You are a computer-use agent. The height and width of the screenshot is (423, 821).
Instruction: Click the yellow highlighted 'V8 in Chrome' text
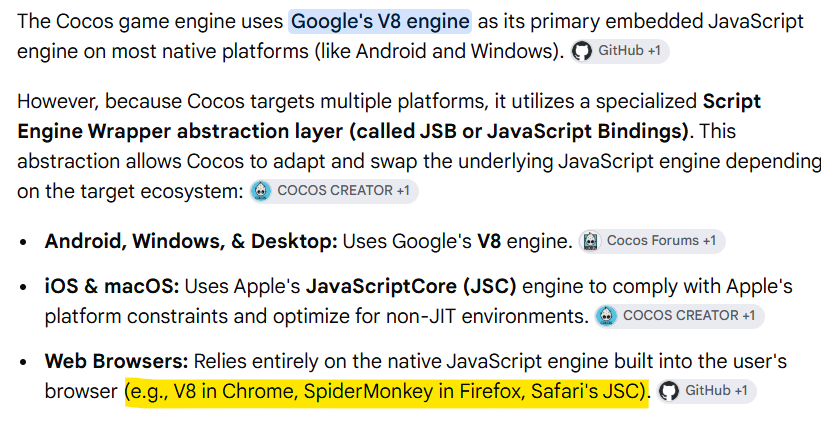(x=229, y=391)
